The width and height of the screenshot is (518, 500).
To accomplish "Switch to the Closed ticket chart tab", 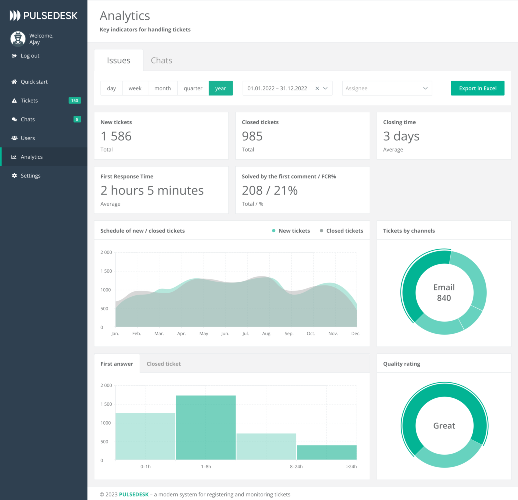I will (164, 364).
